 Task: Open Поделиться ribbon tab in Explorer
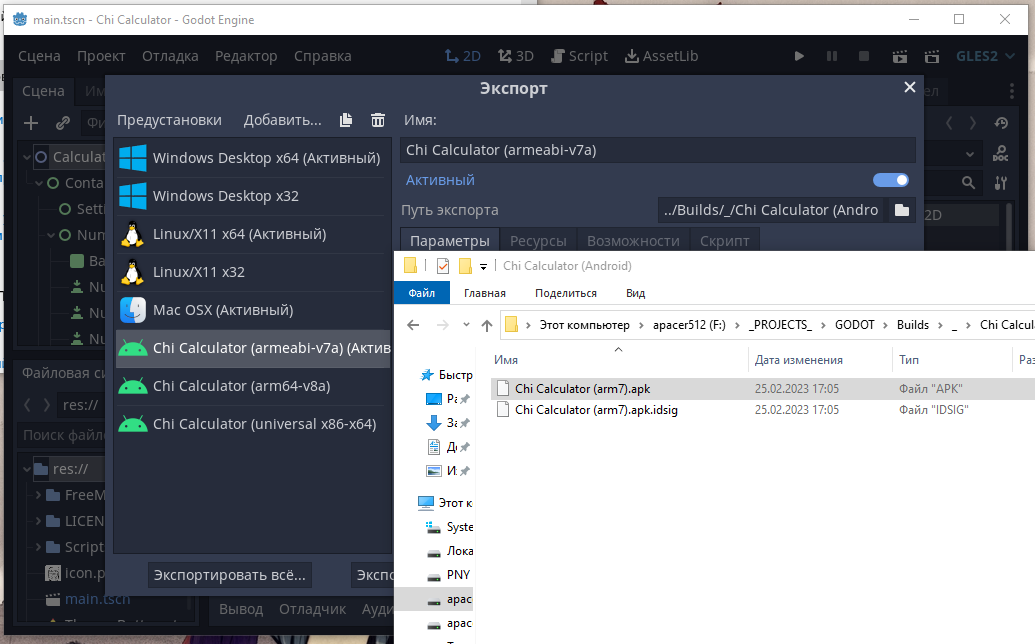tap(566, 293)
